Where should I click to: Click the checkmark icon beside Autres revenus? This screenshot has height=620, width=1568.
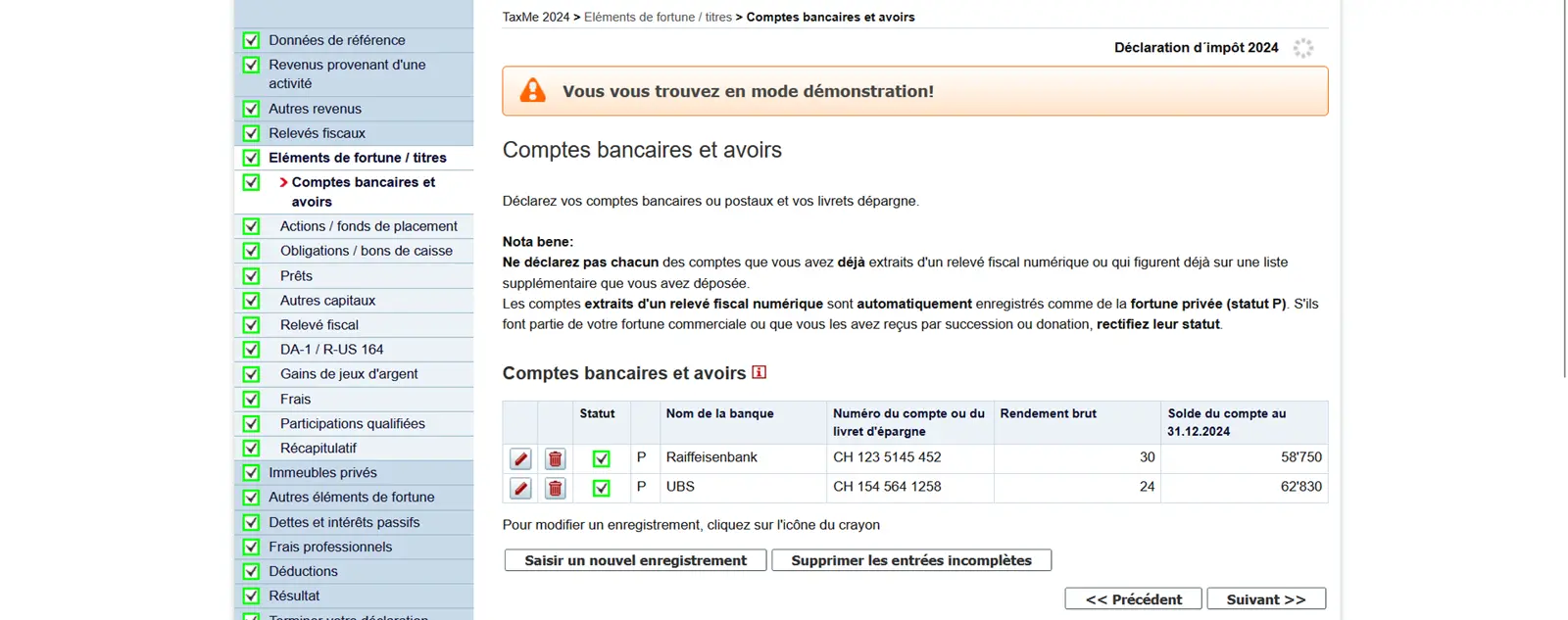tap(251, 109)
